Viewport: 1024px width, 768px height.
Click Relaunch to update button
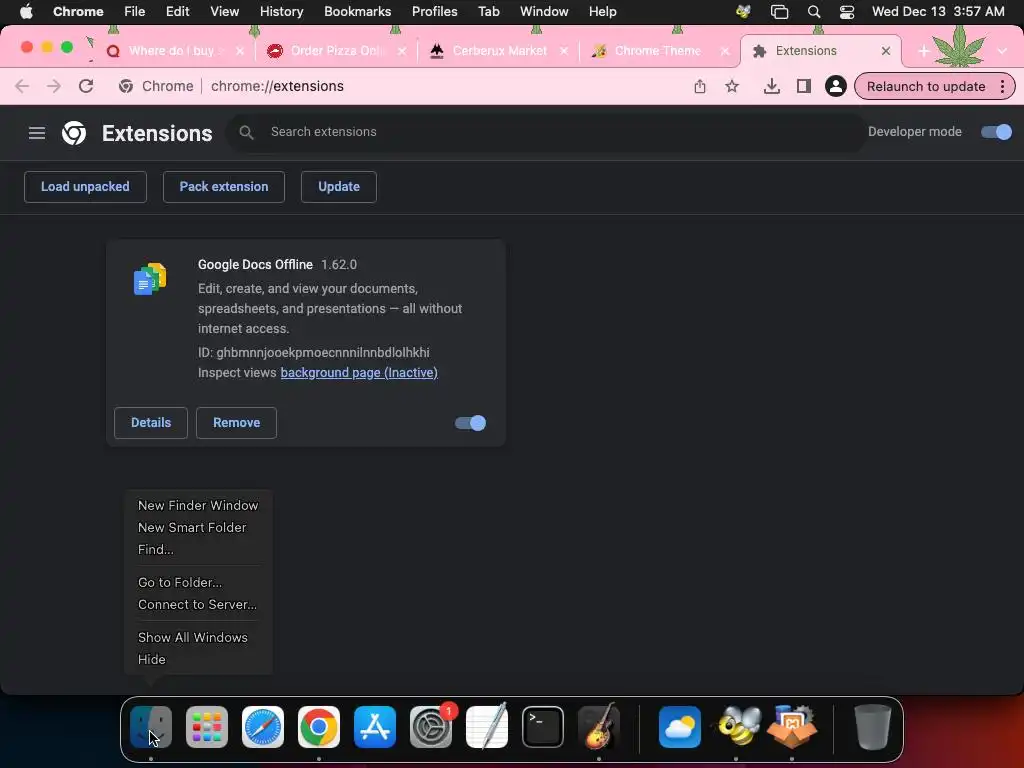925,86
